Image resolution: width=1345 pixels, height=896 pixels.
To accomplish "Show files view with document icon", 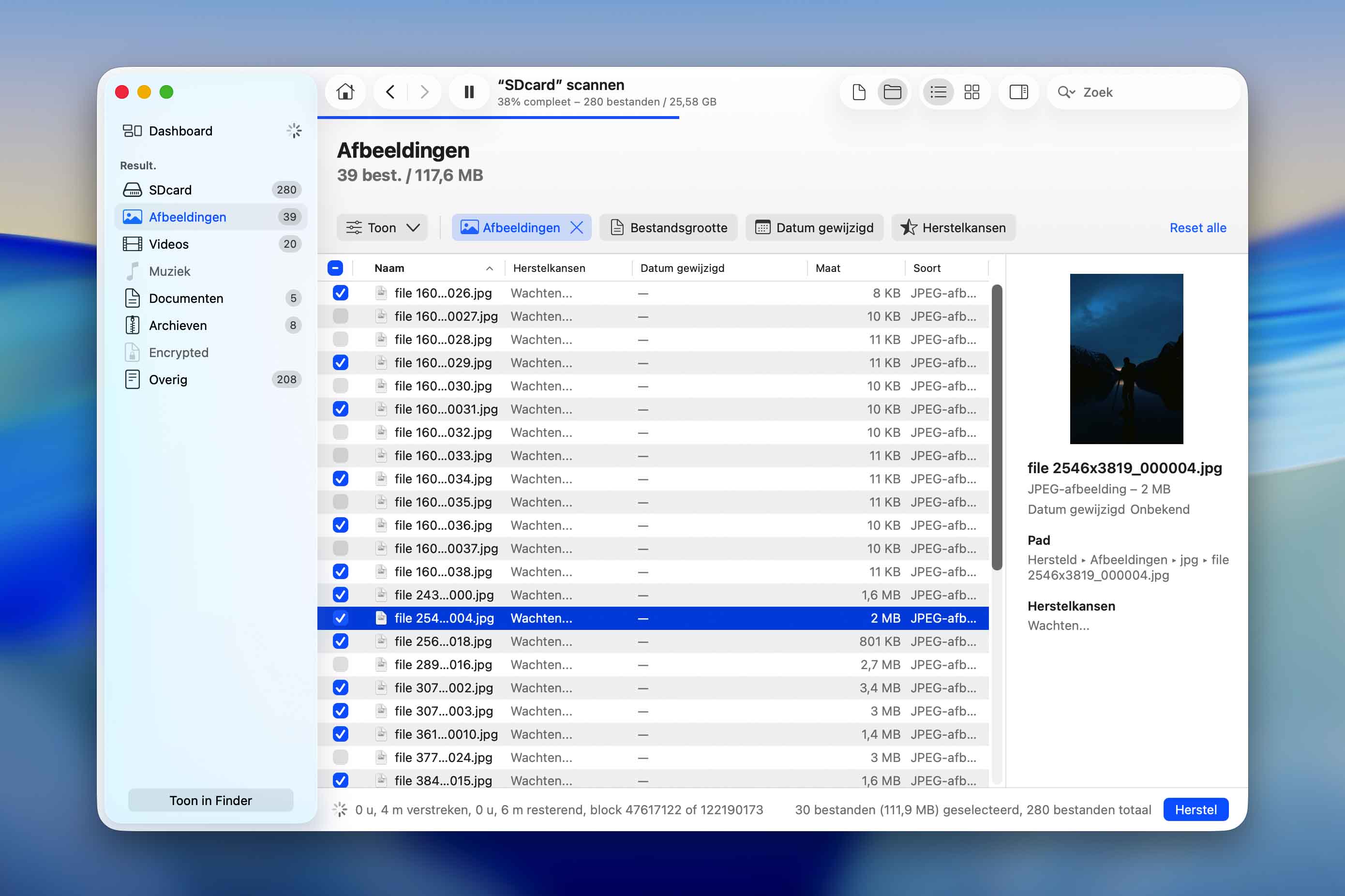I will (x=859, y=92).
